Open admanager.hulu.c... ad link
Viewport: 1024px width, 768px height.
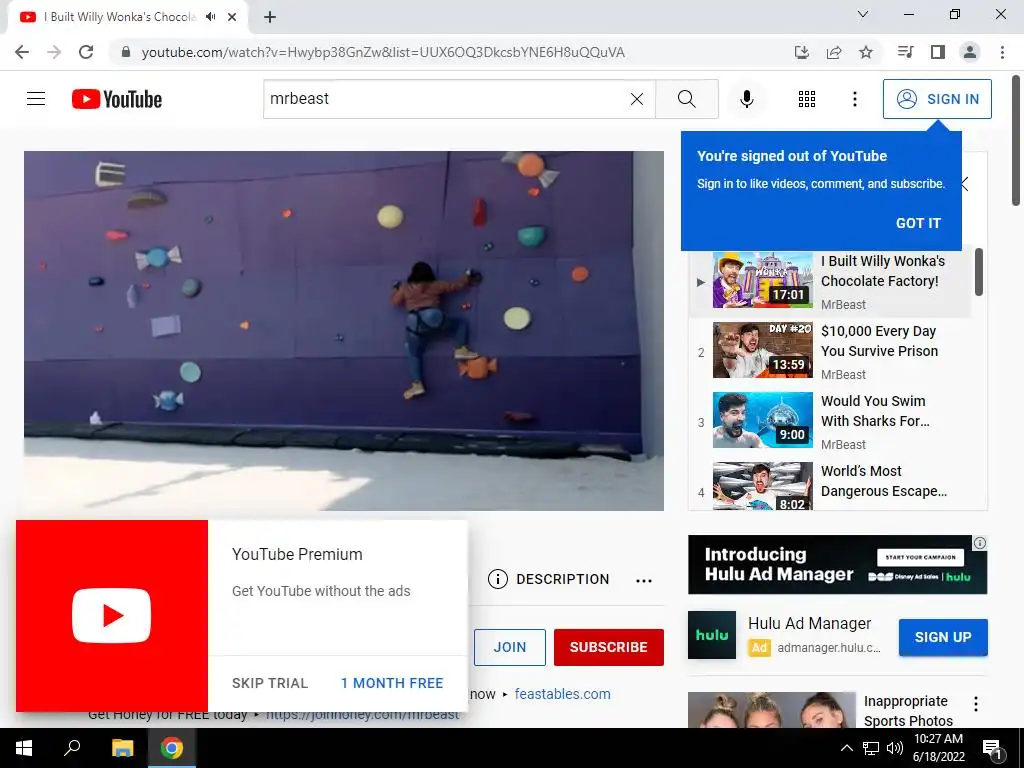tap(829, 648)
